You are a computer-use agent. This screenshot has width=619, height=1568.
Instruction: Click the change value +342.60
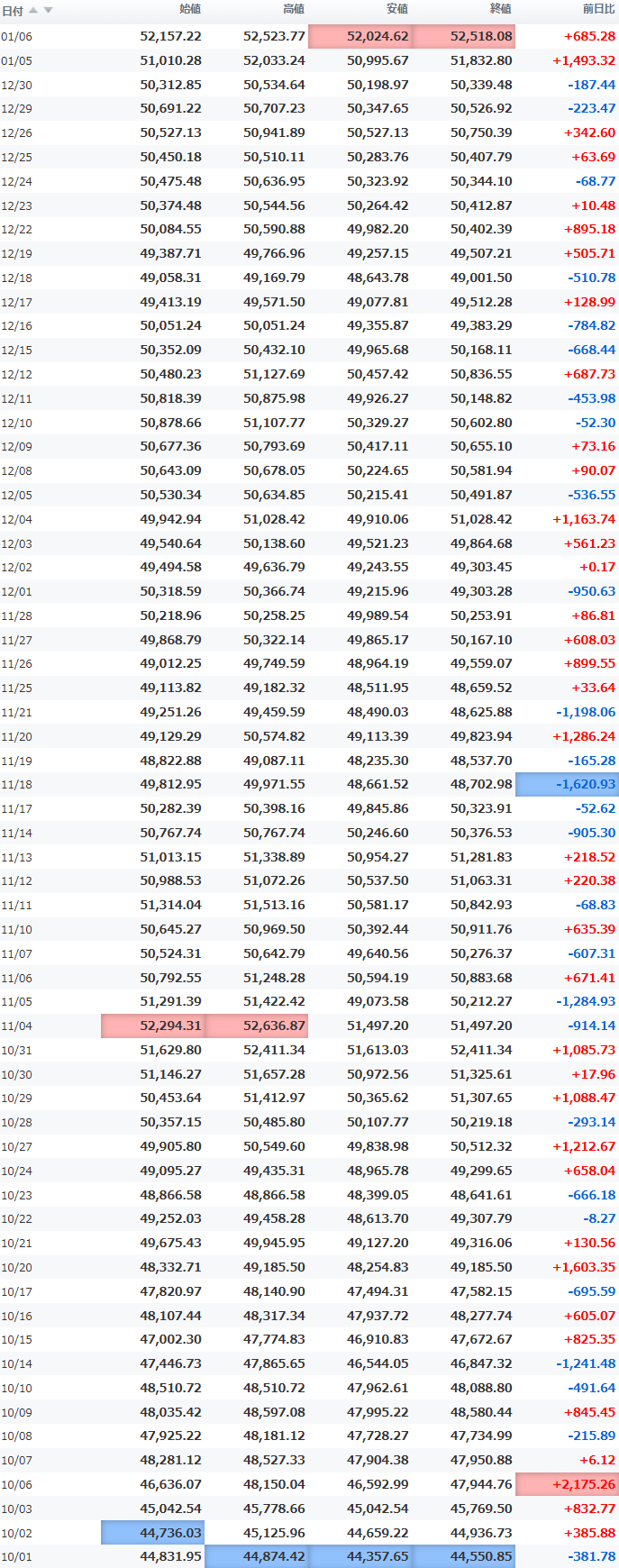(589, 133)
